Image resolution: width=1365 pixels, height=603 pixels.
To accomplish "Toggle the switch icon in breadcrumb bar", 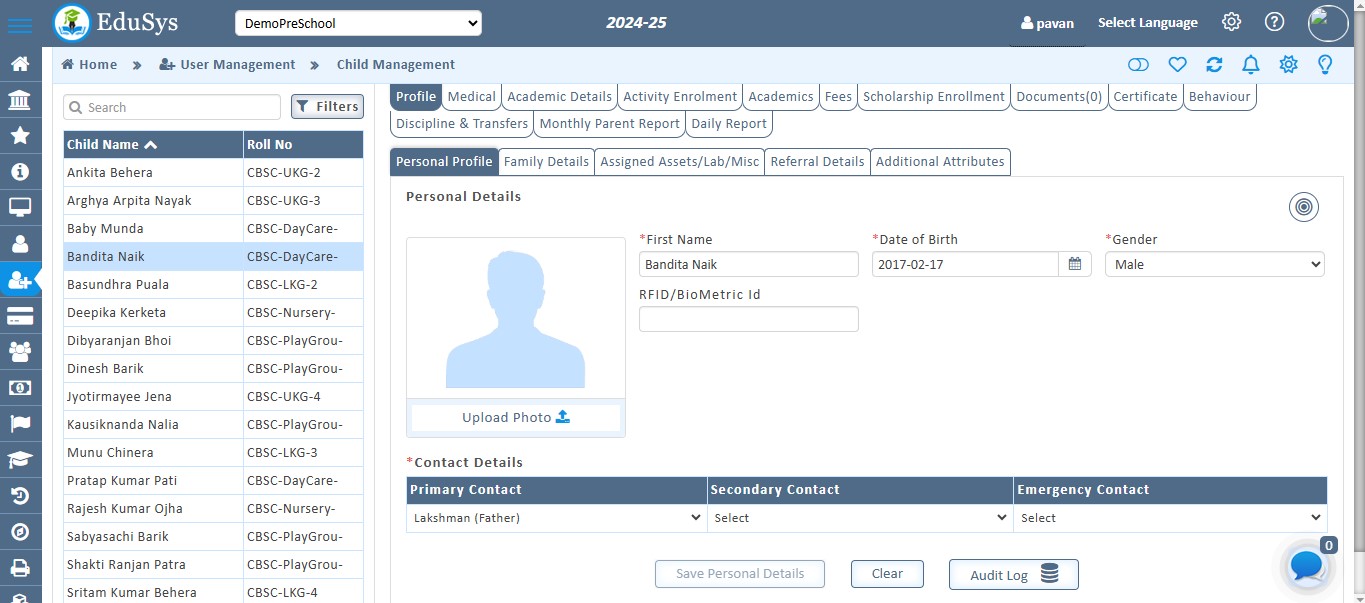I will pyautogui.click(x=1138, y=65).
